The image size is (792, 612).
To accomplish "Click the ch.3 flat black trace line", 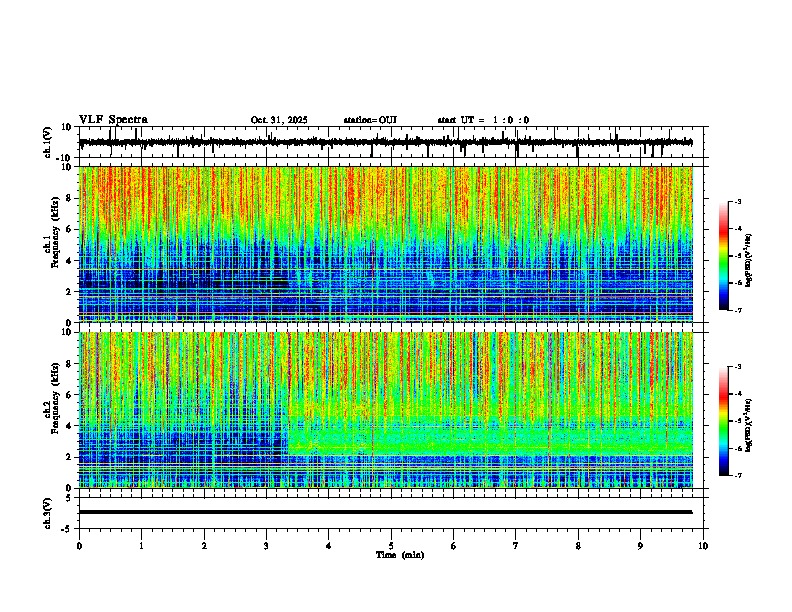I will click(x=386, y=512).
